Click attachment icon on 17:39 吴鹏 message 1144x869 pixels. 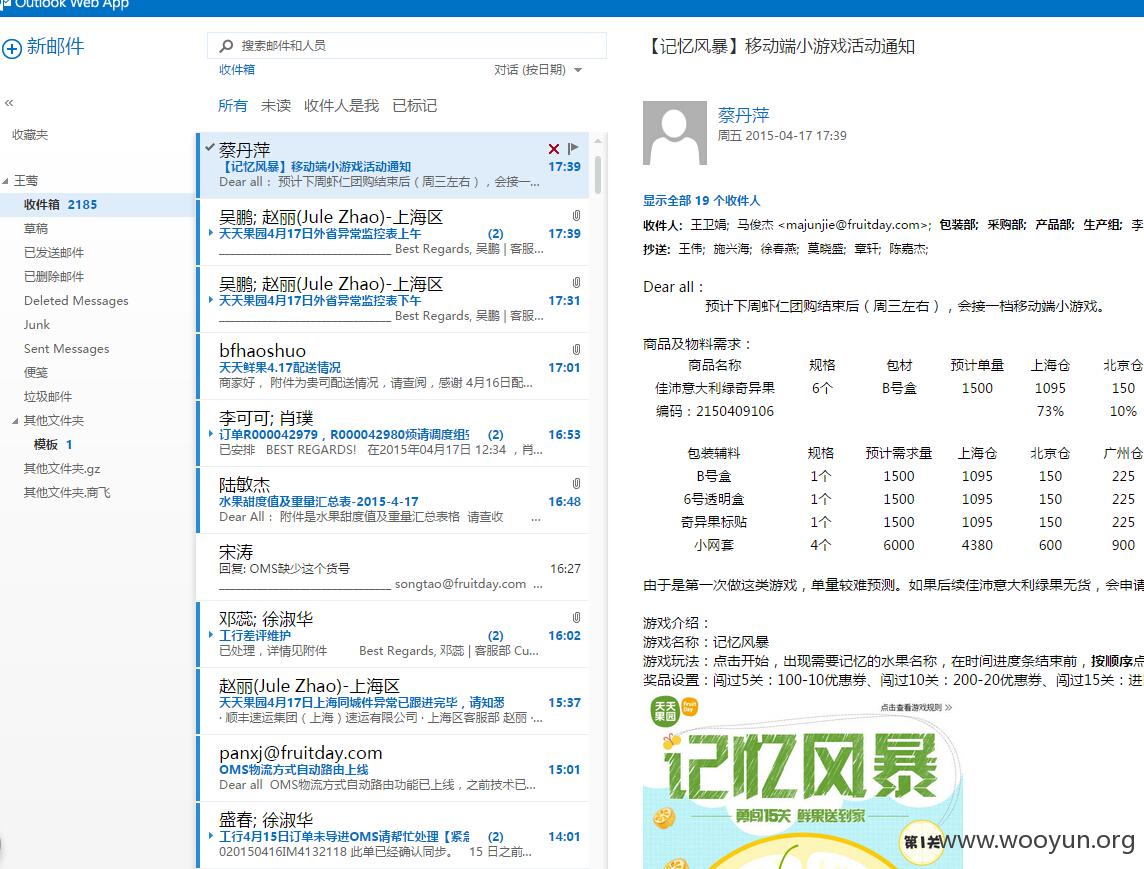[x=576, y=216]
